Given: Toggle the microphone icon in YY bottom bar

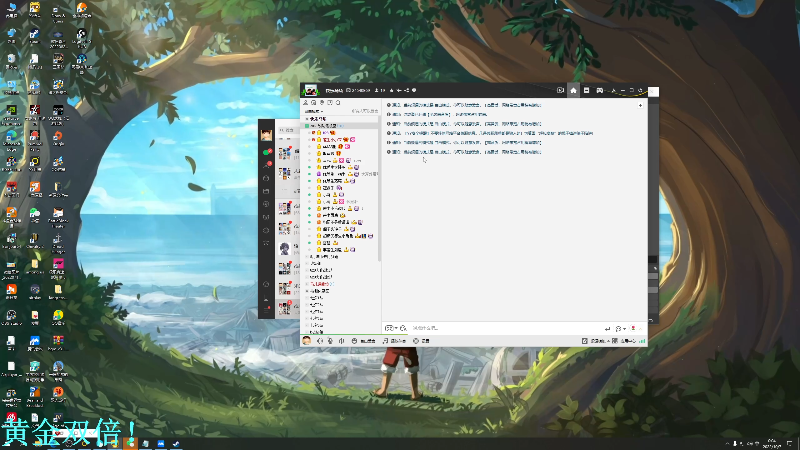Looking at the screenshot, I should click(x=330, y=341).
